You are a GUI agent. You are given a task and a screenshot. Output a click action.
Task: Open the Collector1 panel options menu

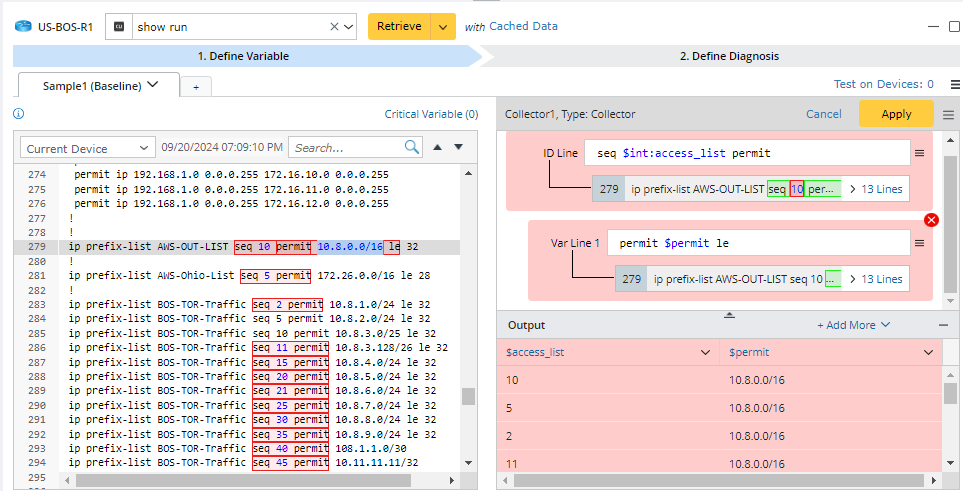949,114
